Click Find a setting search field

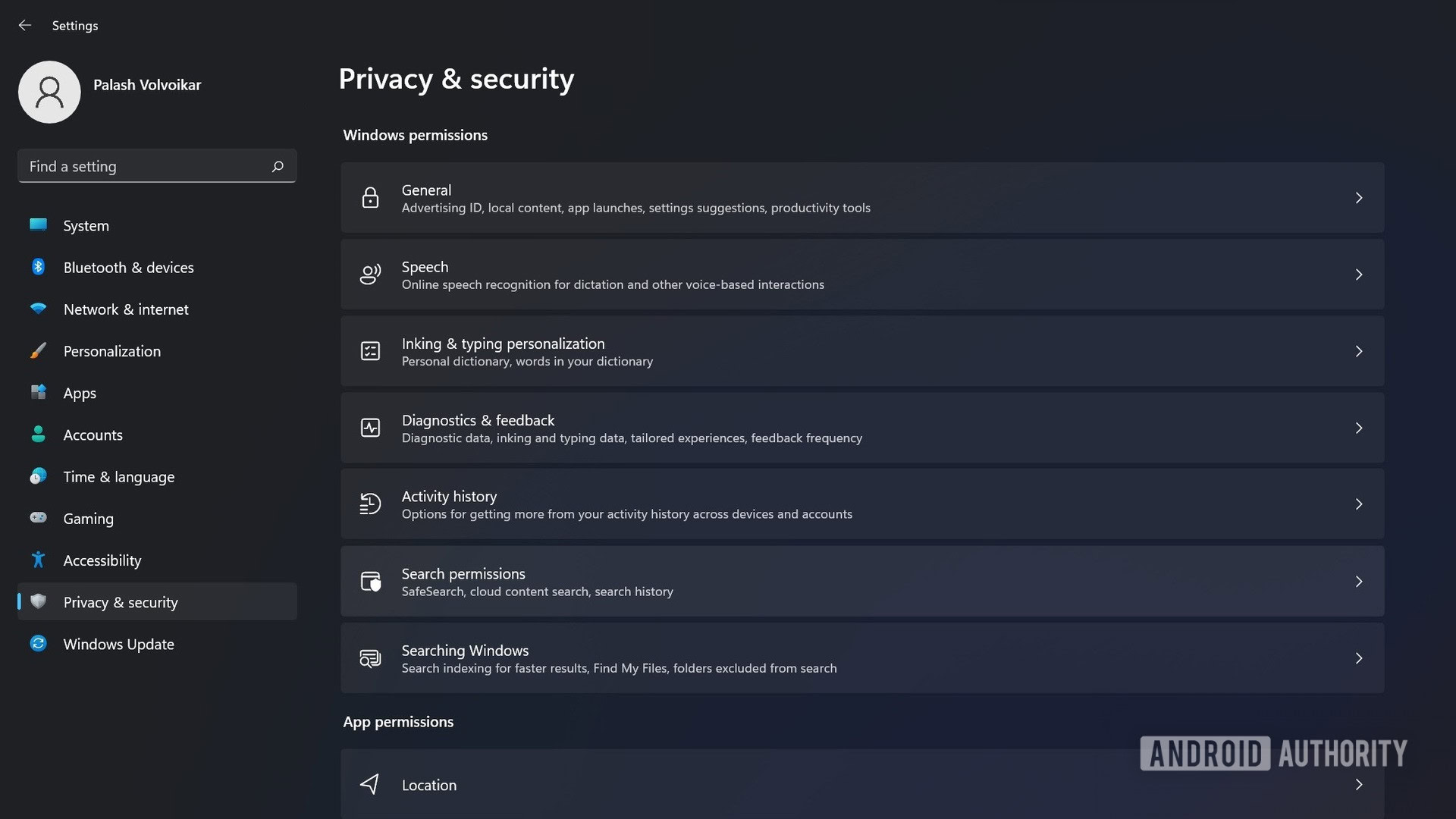(156, 165)
